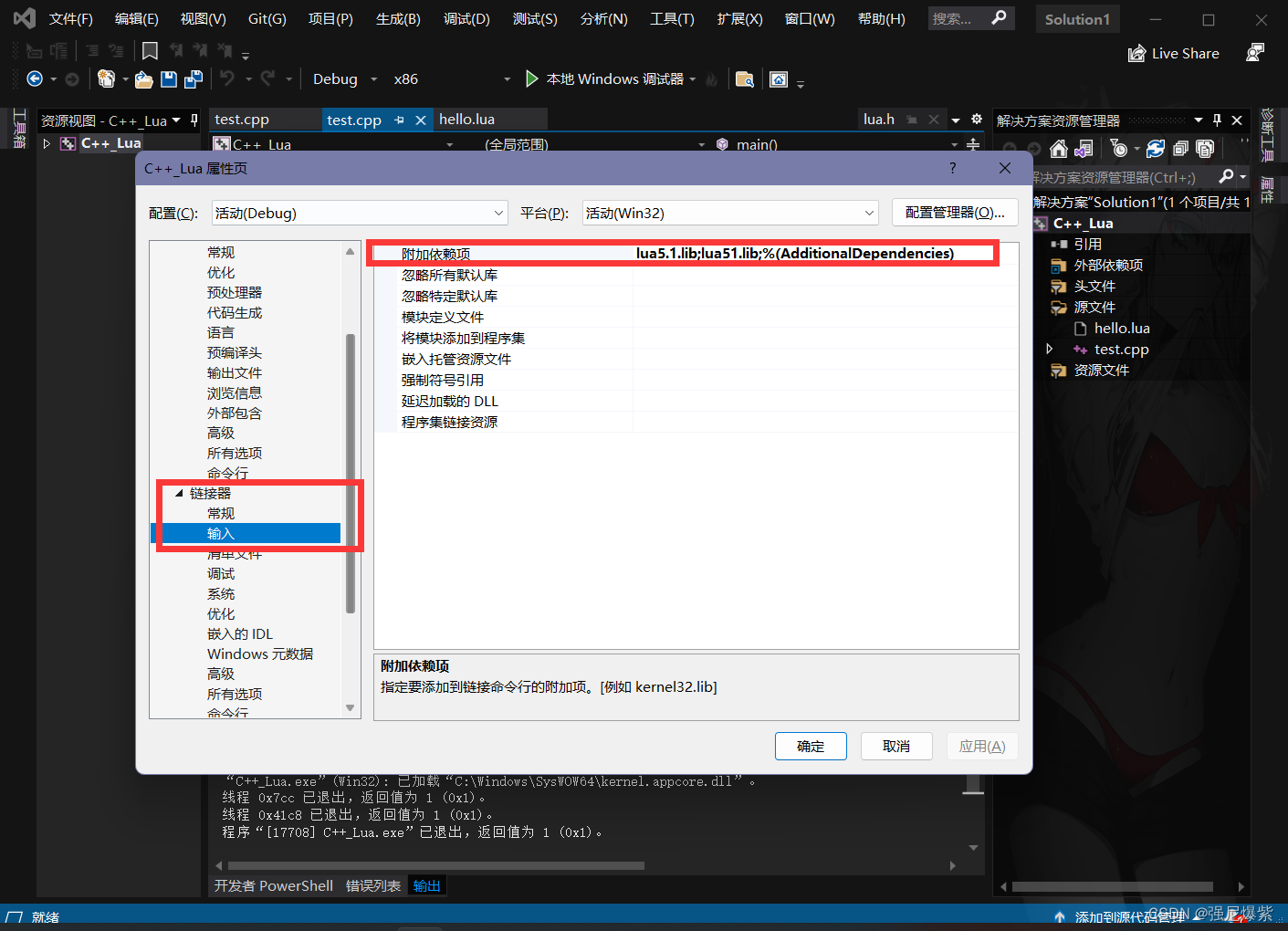Click the show all files icon
Screen dimensions: 1288x931
pyautogui.click(x=1205, y=149)
